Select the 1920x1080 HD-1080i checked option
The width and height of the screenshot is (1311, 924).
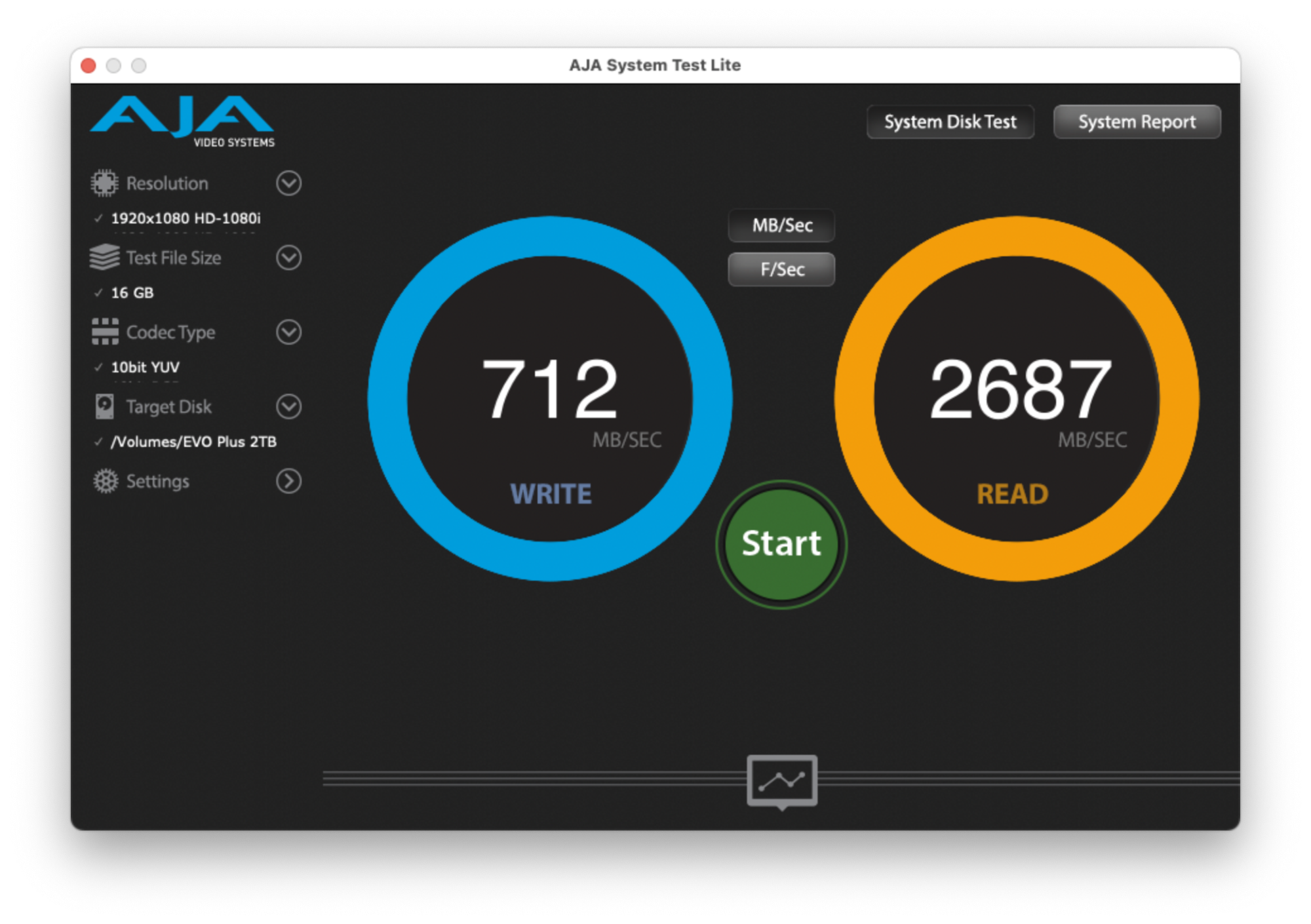coord(185,218)
